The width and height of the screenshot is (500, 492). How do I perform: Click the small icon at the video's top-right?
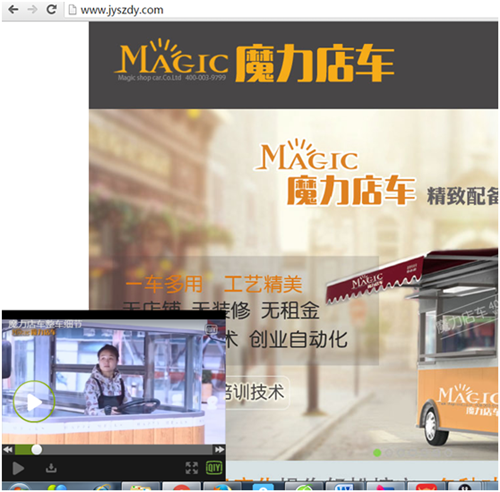click(x=211, y=330)
